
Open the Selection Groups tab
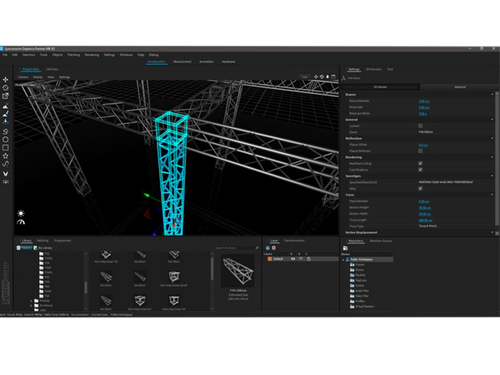point(381,241)
